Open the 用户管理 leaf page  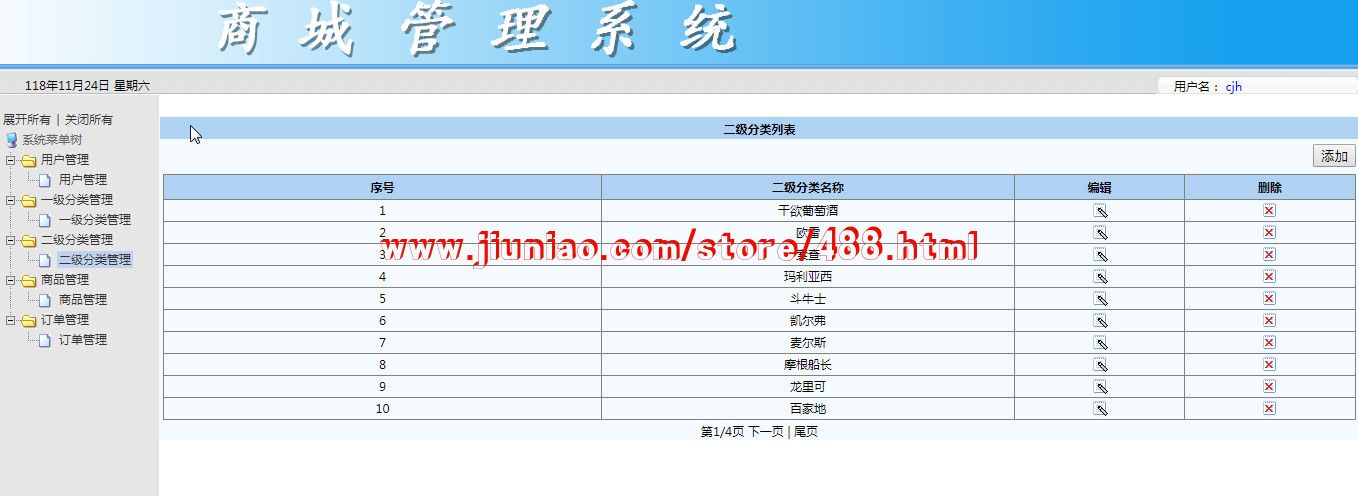83,180
